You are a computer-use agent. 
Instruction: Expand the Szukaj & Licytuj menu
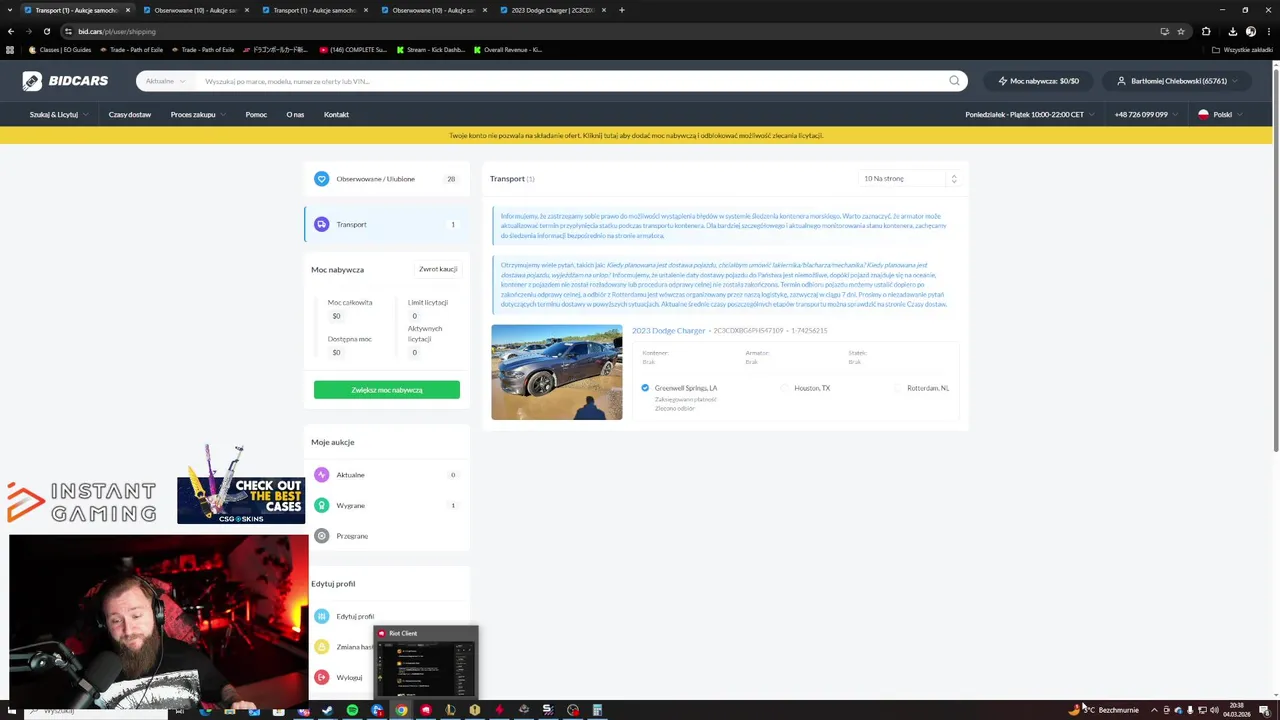pos(59,114)
